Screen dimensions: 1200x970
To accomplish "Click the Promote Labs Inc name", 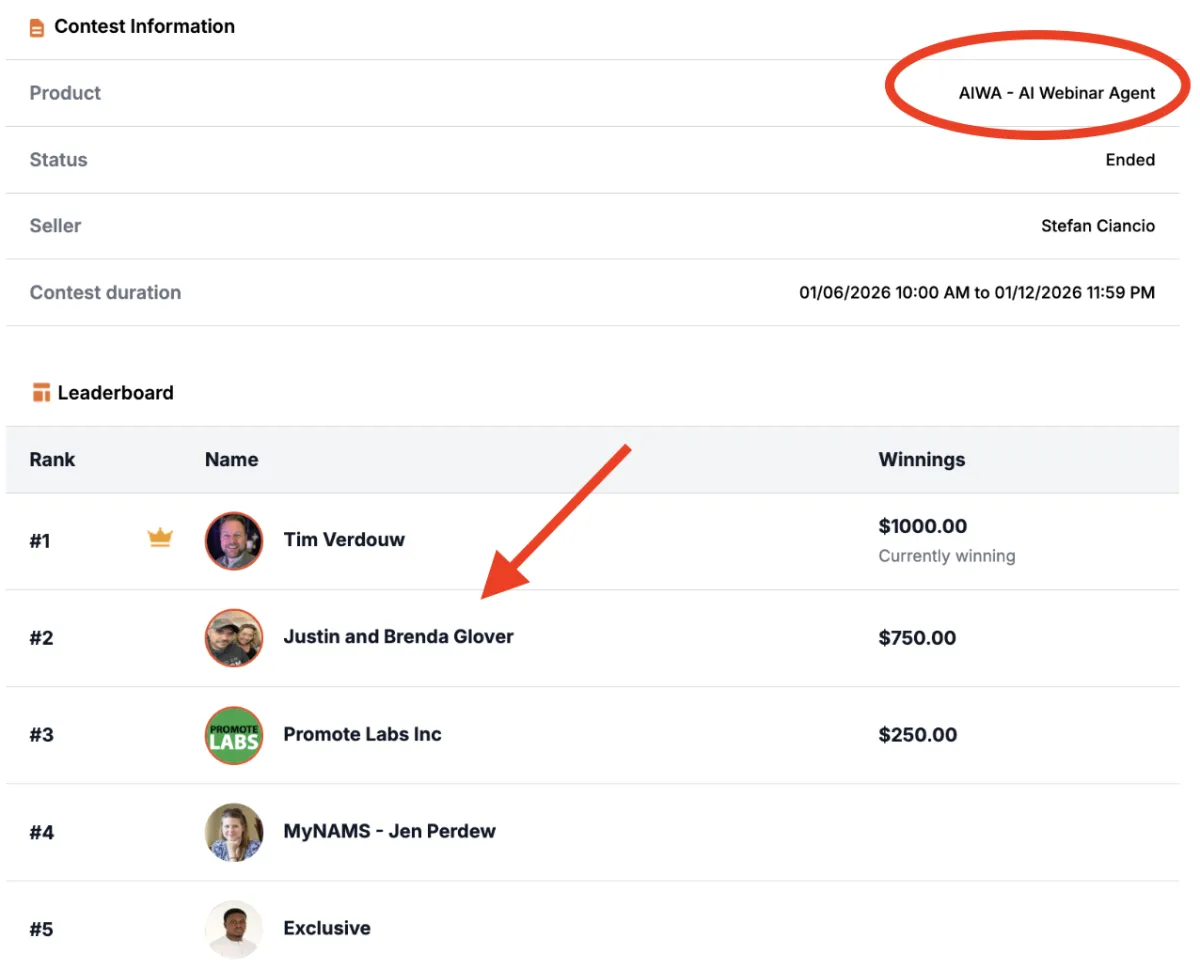I will 362,734.
